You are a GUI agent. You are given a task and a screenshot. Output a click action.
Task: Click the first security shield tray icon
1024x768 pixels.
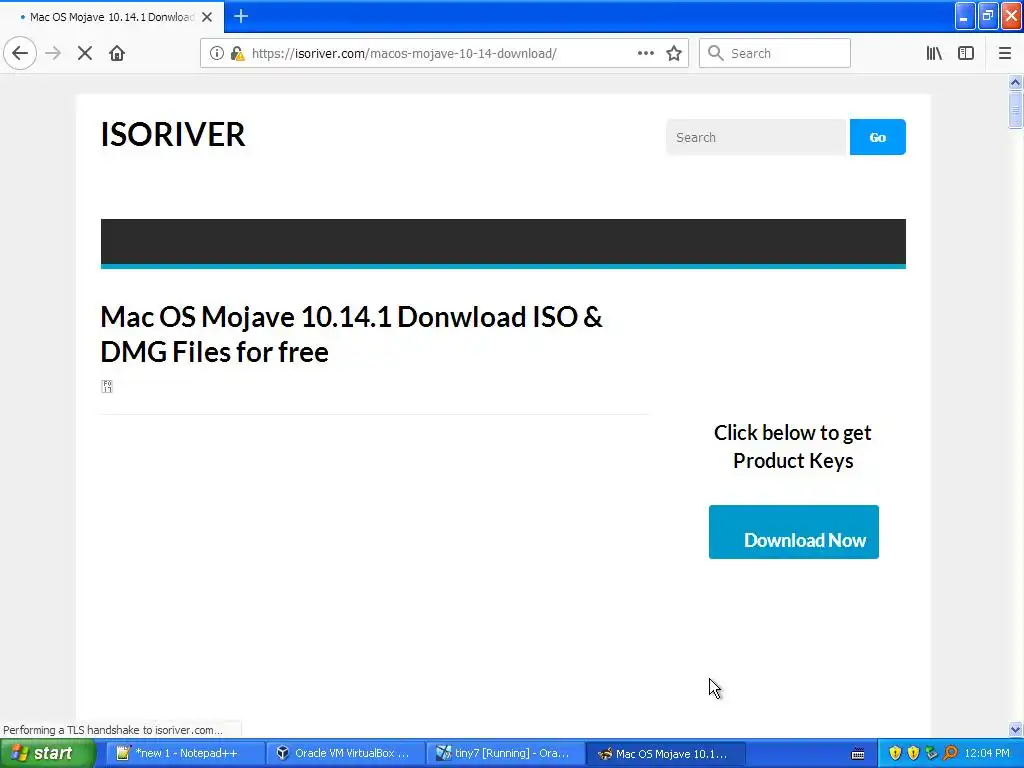click(x=895, y=754)
